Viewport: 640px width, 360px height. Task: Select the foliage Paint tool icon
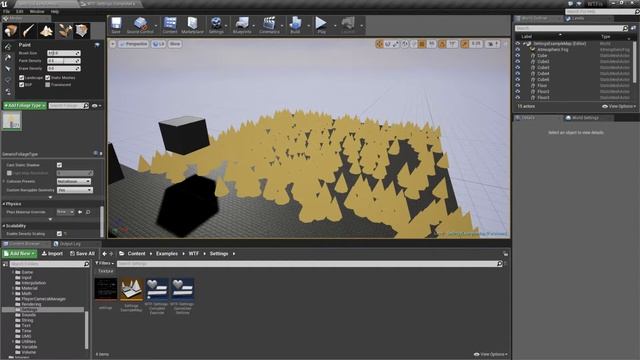8,47
